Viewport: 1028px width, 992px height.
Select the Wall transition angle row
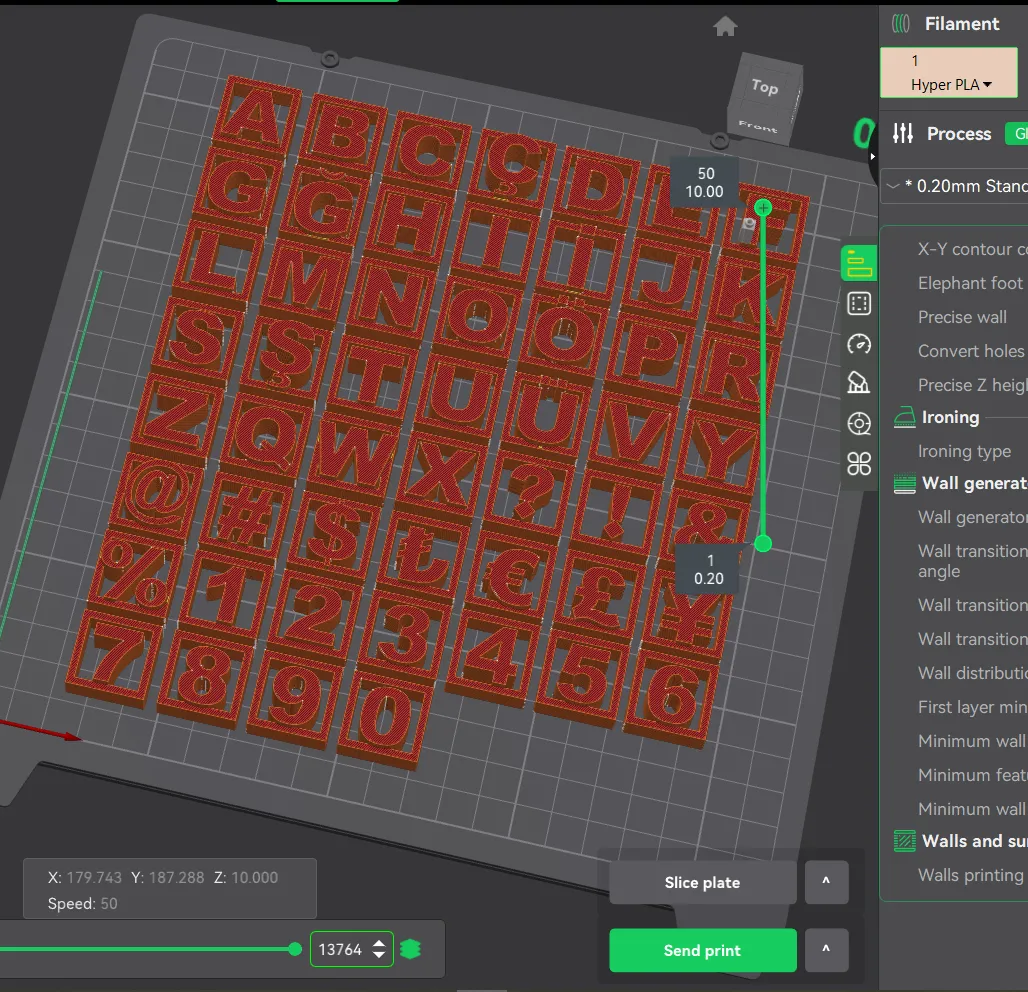973,561
